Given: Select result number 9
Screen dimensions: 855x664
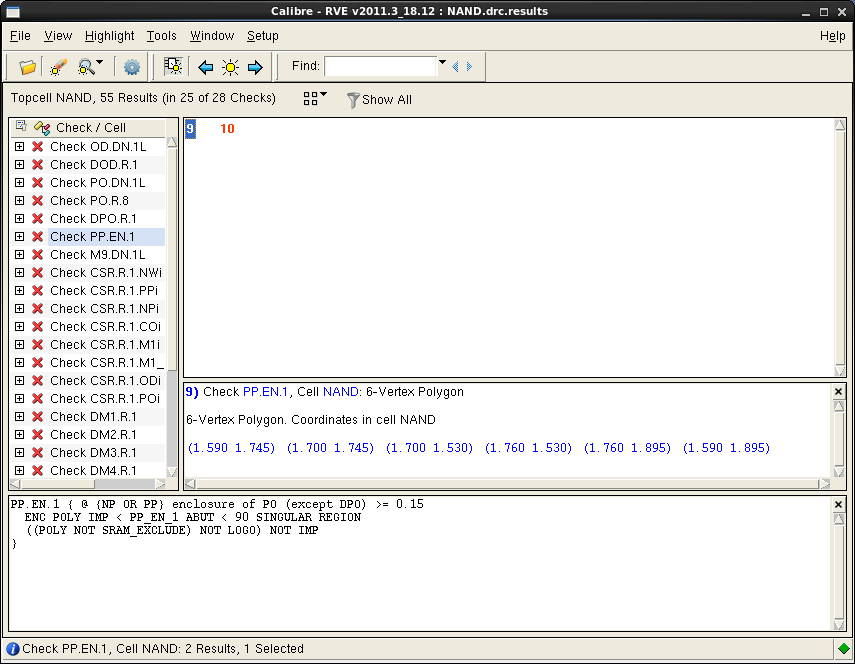Looking at the screenshot, I should (x=190, y=129).
